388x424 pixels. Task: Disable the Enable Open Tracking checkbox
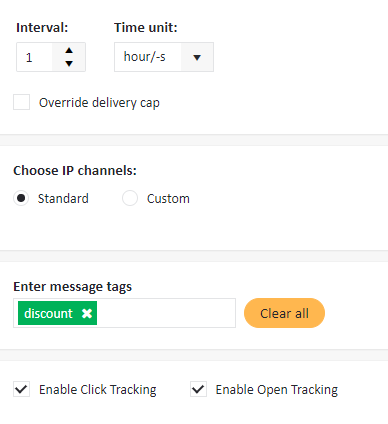tap(198, 389)
